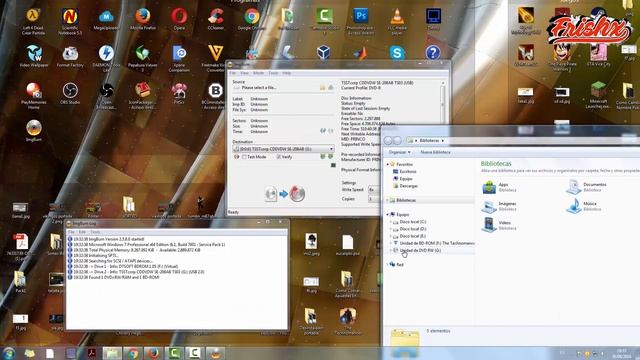640x360 pixels.
Task: Open the Documentos library in Explorer
Action: pos(586,187)
